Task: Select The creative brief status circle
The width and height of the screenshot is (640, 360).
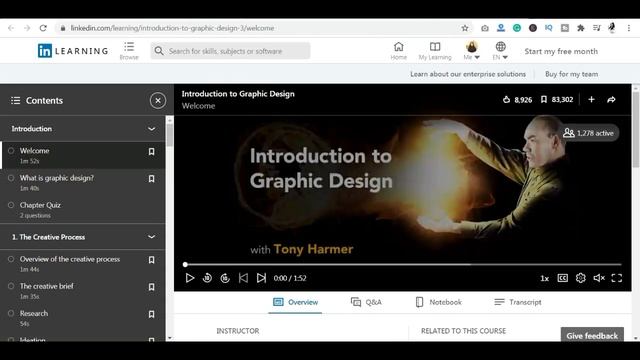Action: (x=11, y=286)
